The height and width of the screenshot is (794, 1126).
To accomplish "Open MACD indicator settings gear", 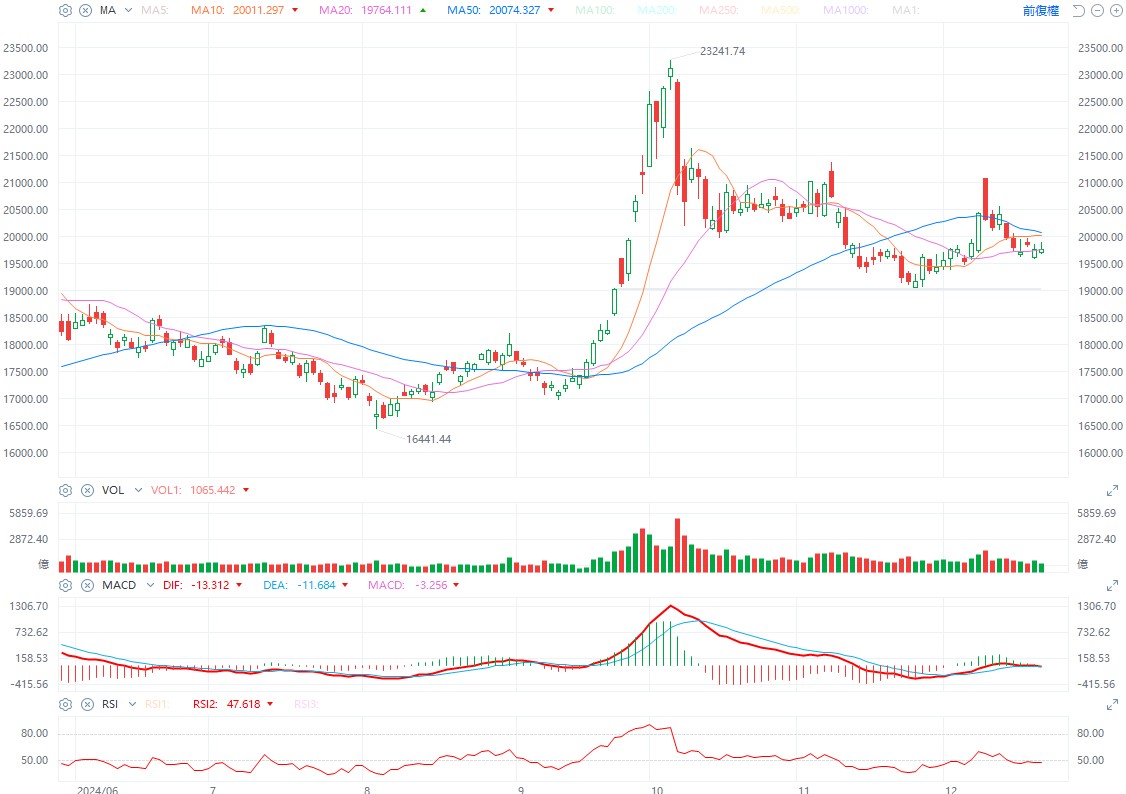I will pos(65,585).
